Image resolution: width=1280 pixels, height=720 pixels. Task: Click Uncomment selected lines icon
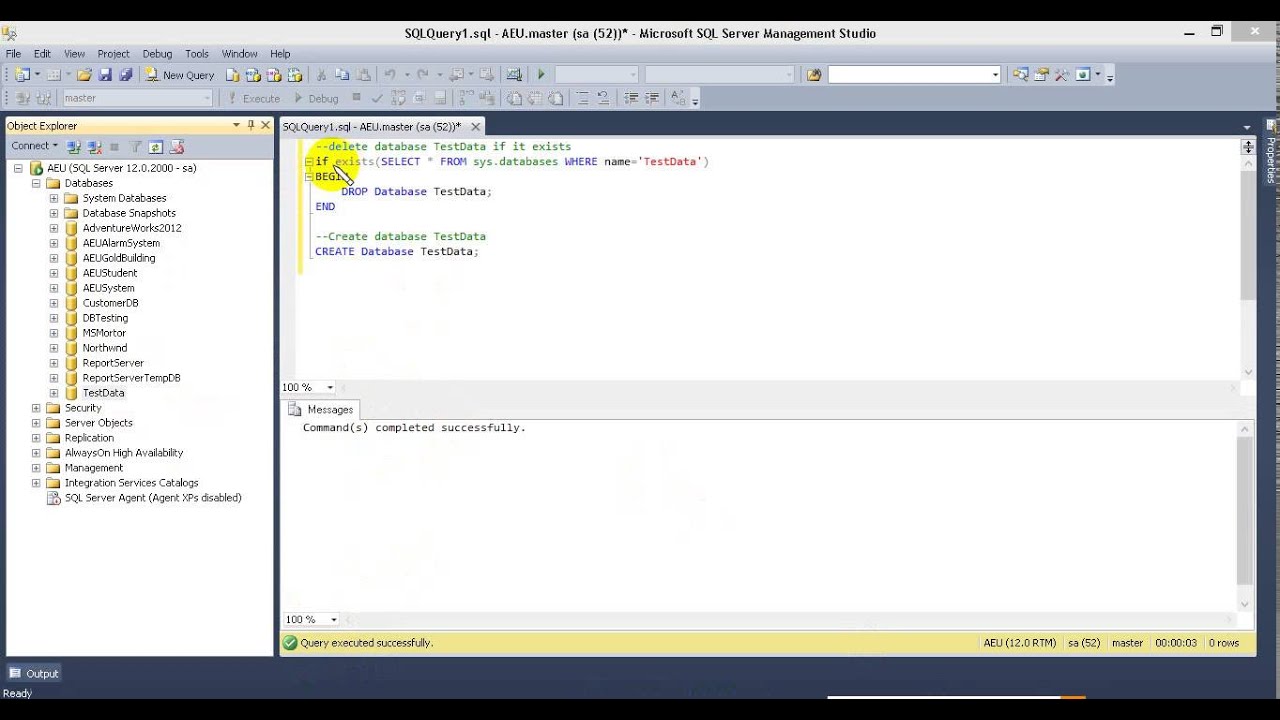click(602, 98)
